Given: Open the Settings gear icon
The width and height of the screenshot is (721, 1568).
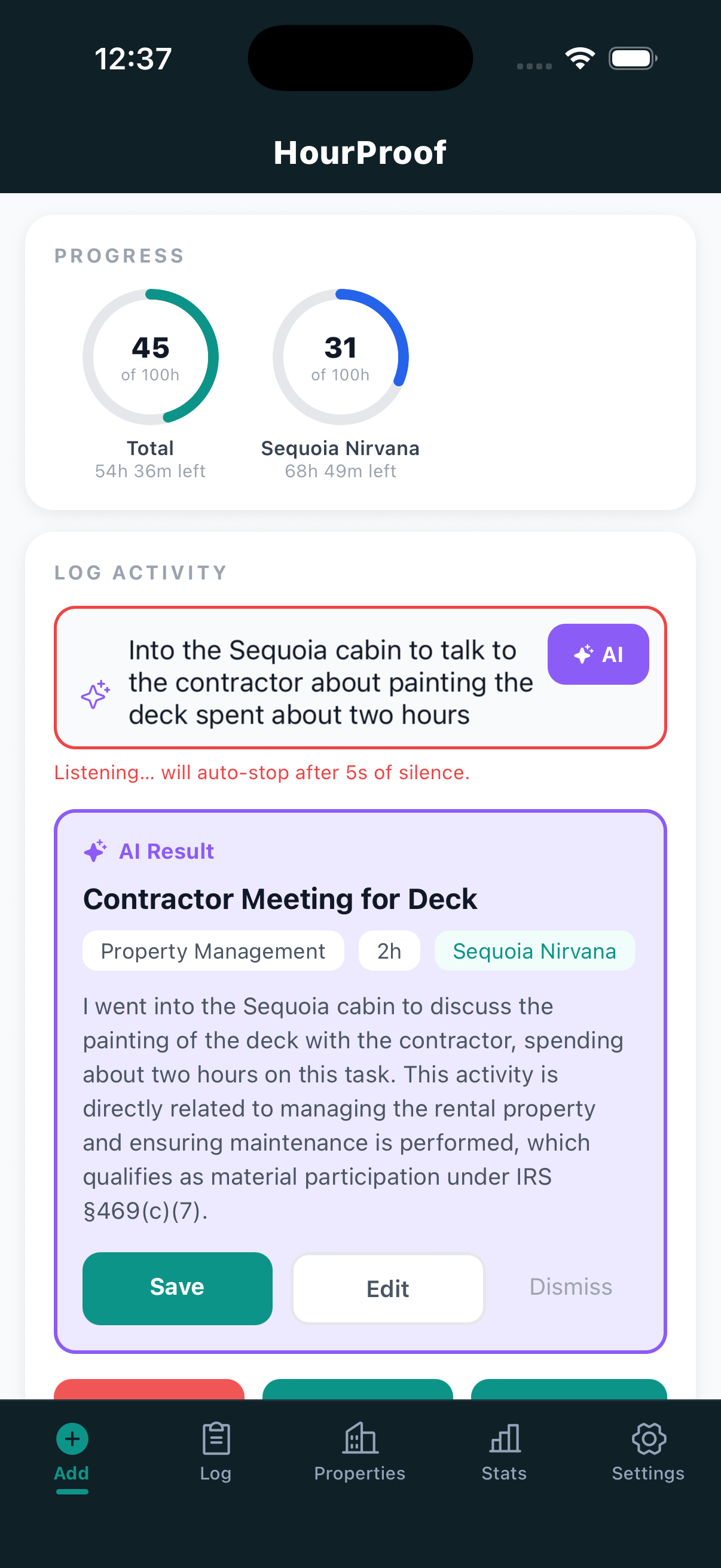Looking at the screenshot, I should click(x=649, y=1439).
